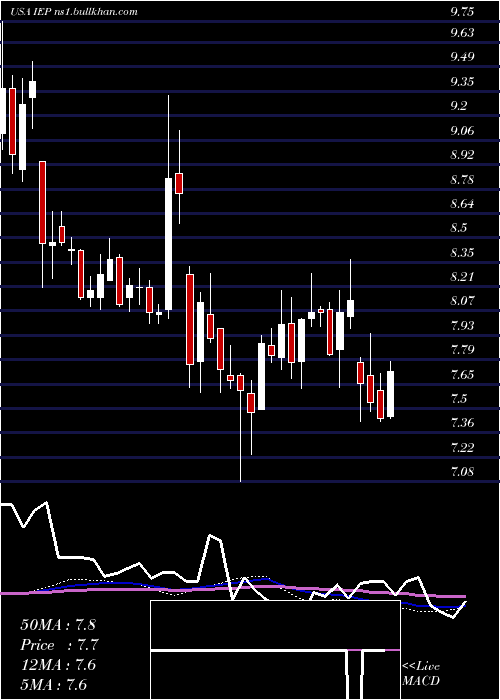Select the 7.5 price axis label
Screen dimensions: 500x700
click(459, 398)
